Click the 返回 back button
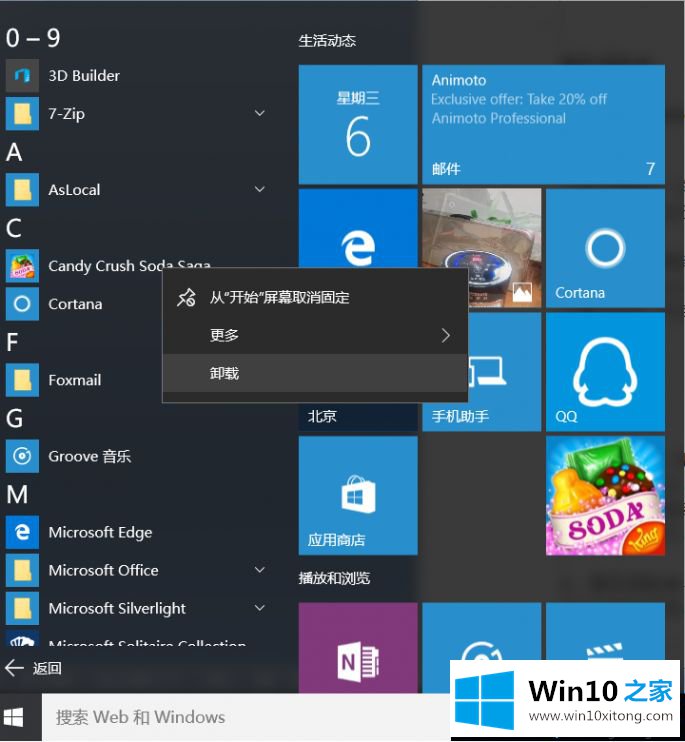This screenshot has width=685, height=742. click(33, 668)
